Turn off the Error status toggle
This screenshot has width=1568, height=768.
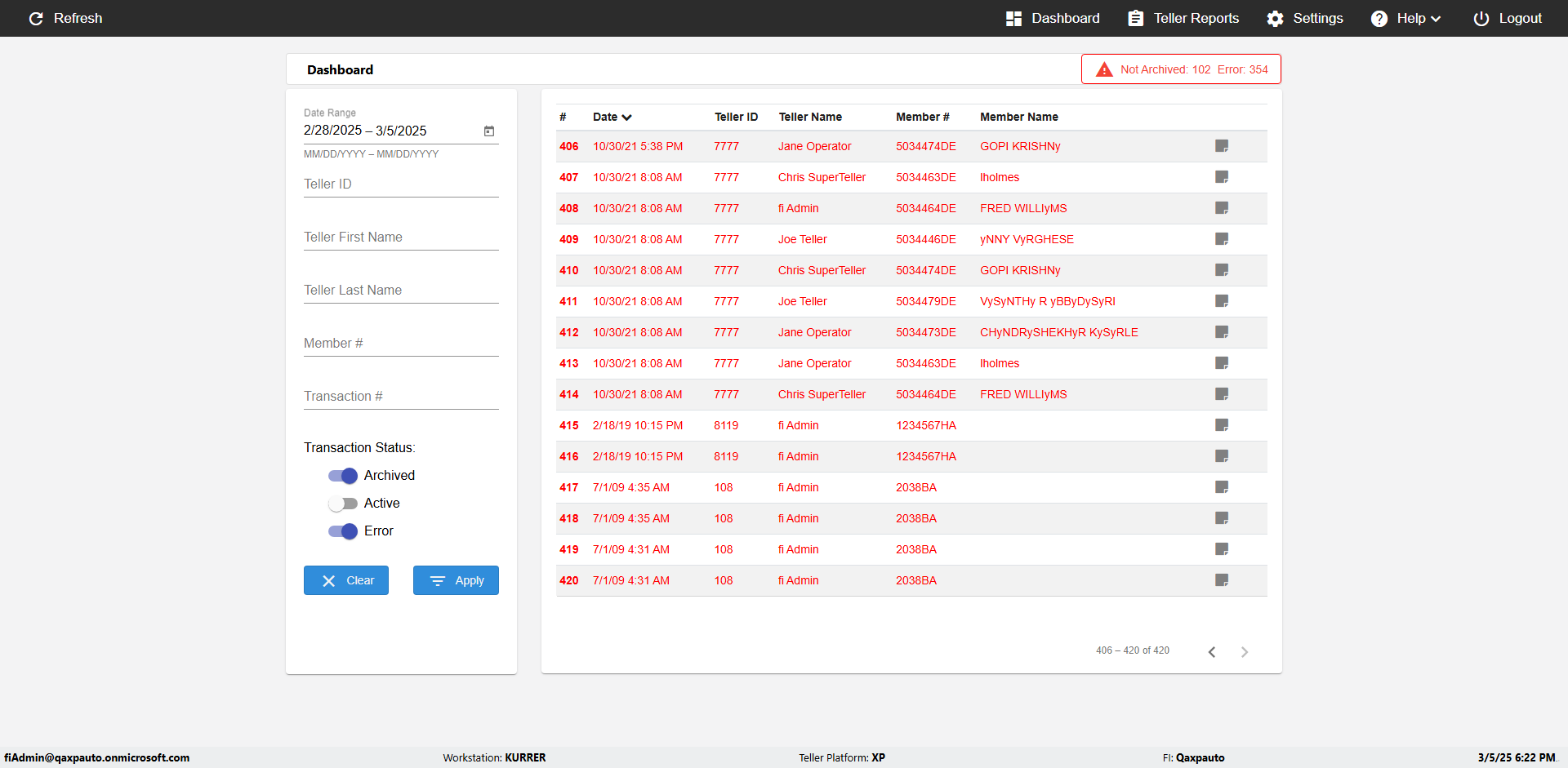pos(343,531)
